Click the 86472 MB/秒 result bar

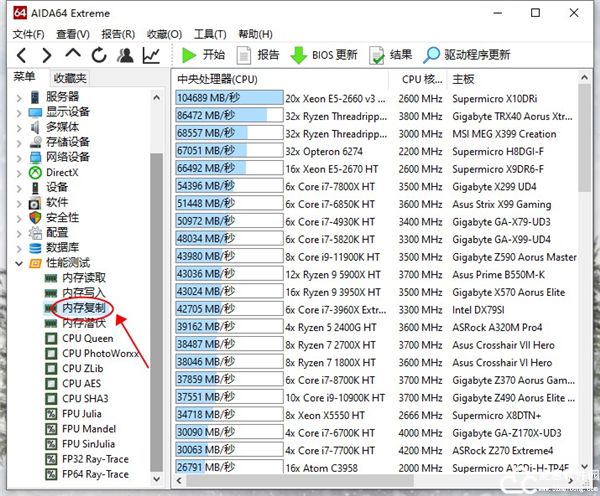point(229,116)
